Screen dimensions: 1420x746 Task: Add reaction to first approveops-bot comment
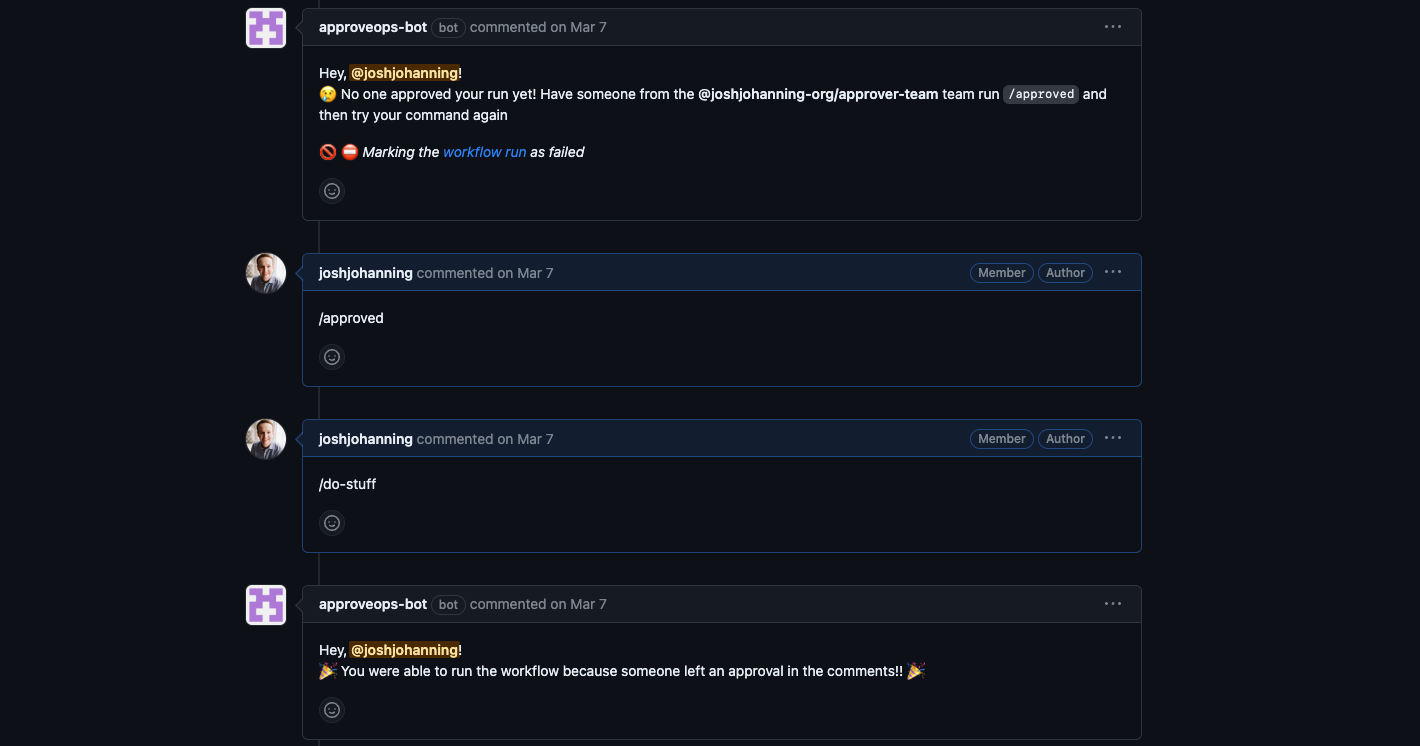click(332, 191)
